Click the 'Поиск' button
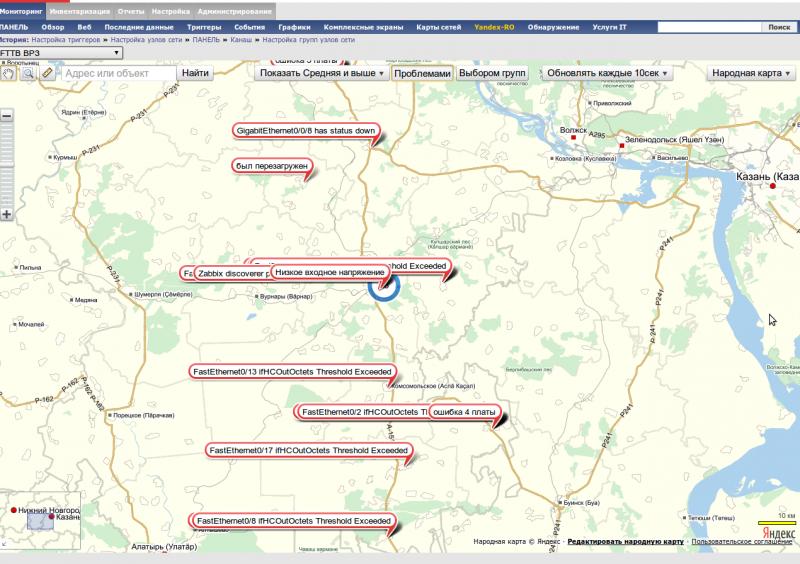The width and height of the screenshot is (800, 564). click(x=779, y=27)
